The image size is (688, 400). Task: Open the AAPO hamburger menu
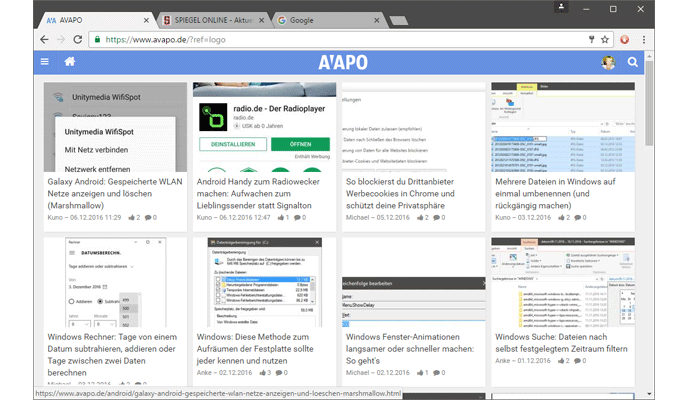tap(44, 63)
